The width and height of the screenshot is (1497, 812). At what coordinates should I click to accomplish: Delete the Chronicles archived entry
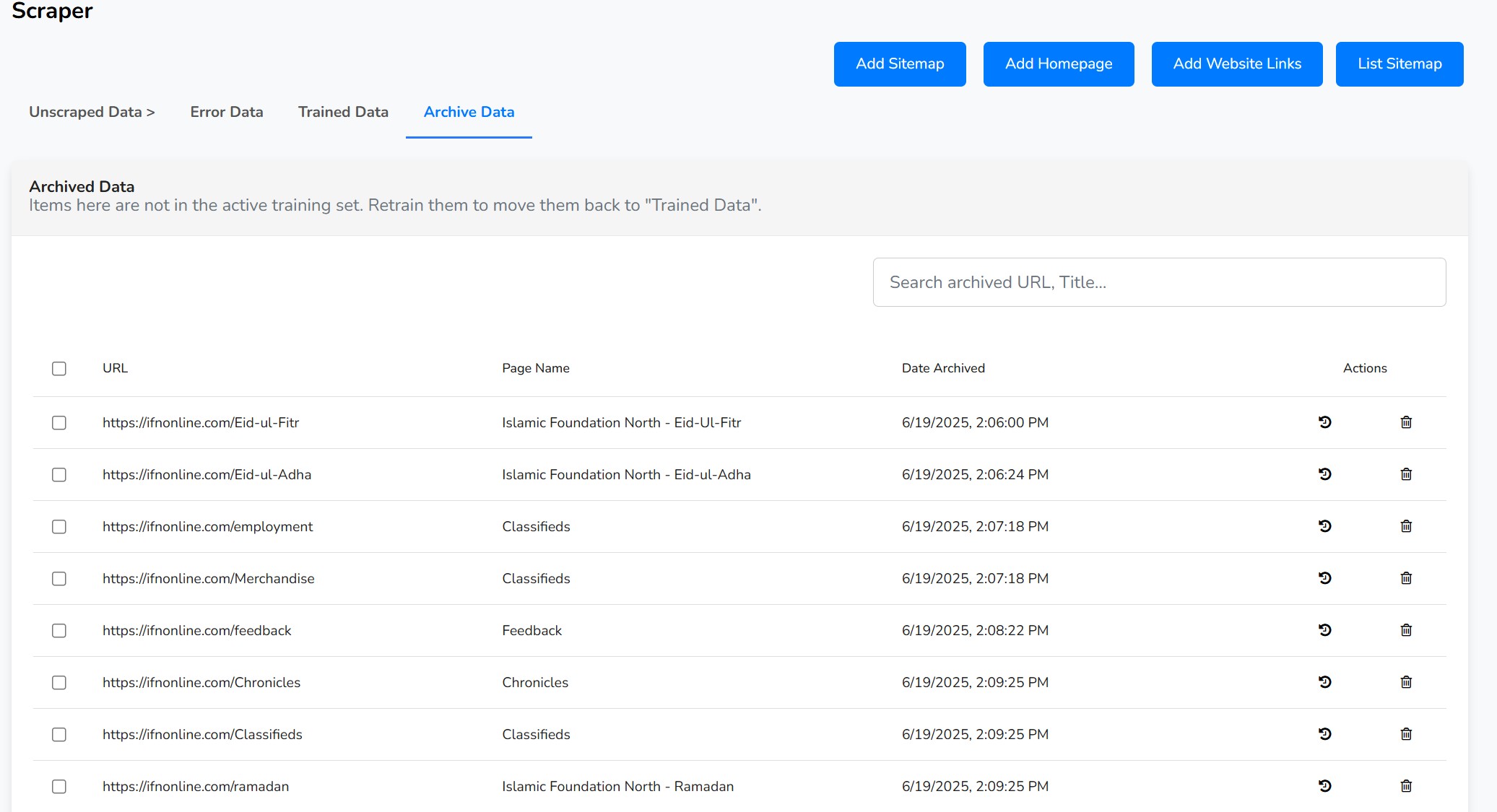pos(1406,682)
